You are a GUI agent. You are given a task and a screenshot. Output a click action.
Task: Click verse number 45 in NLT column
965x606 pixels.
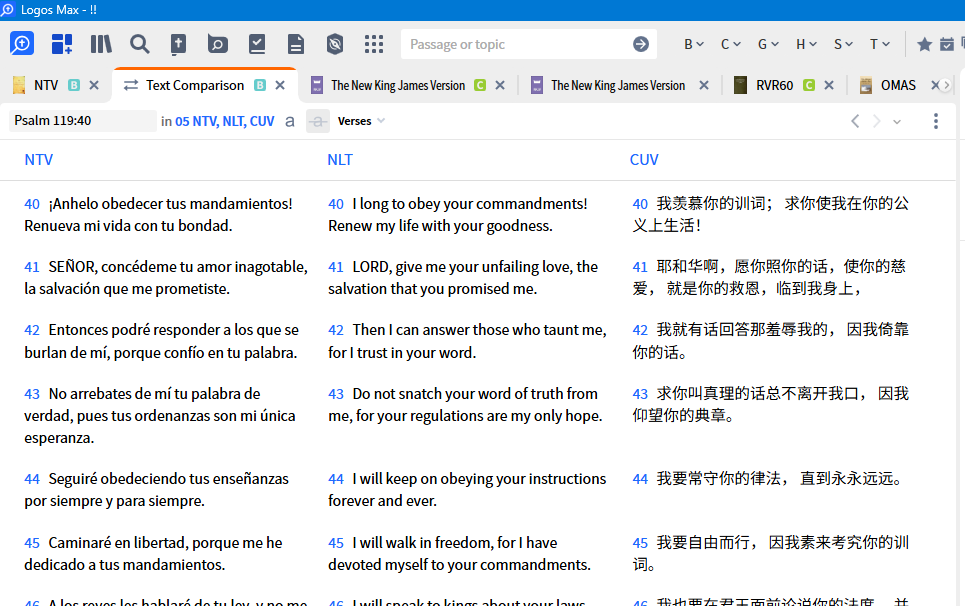335,543
